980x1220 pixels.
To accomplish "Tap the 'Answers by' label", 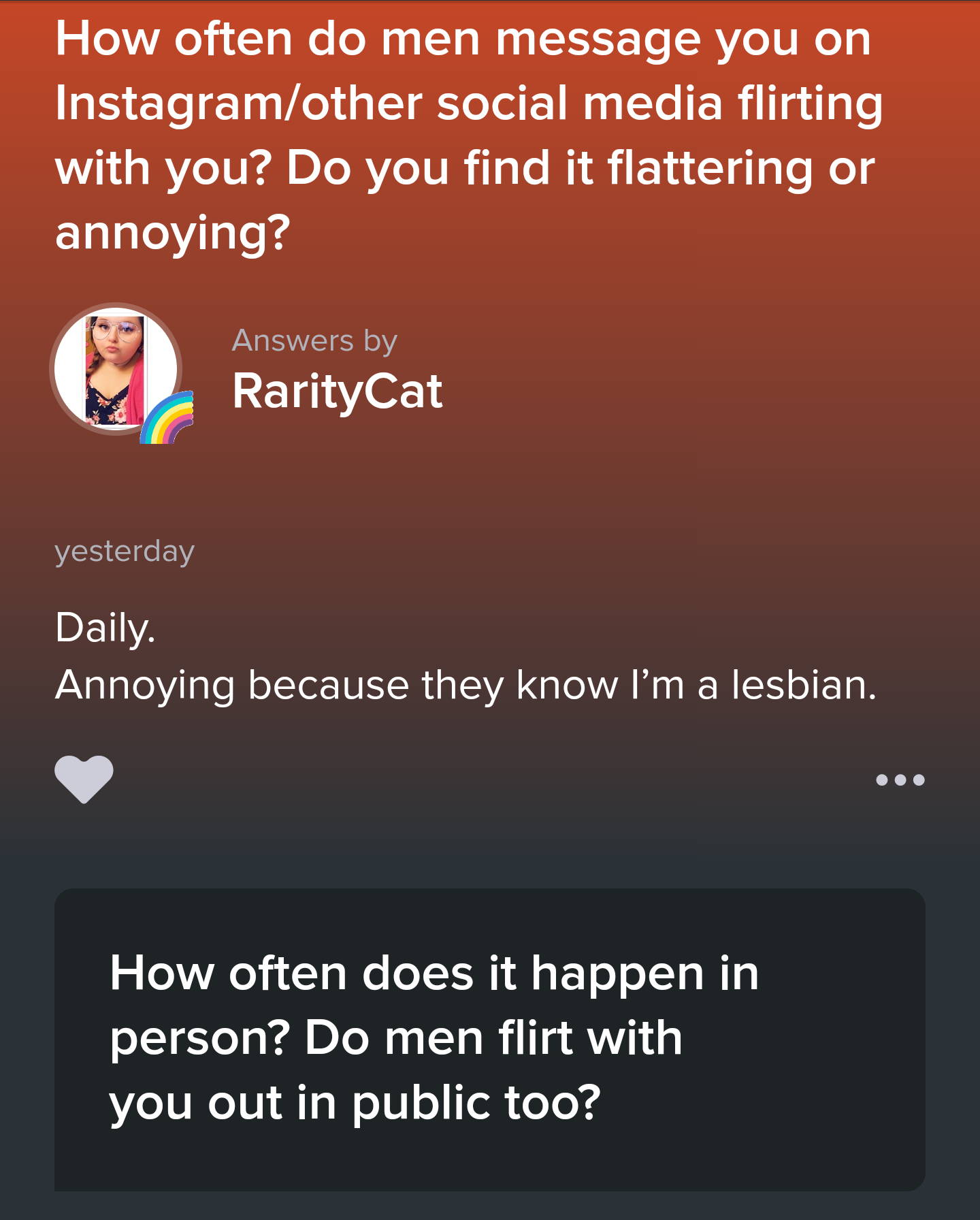I will click(x=314, y=340).
